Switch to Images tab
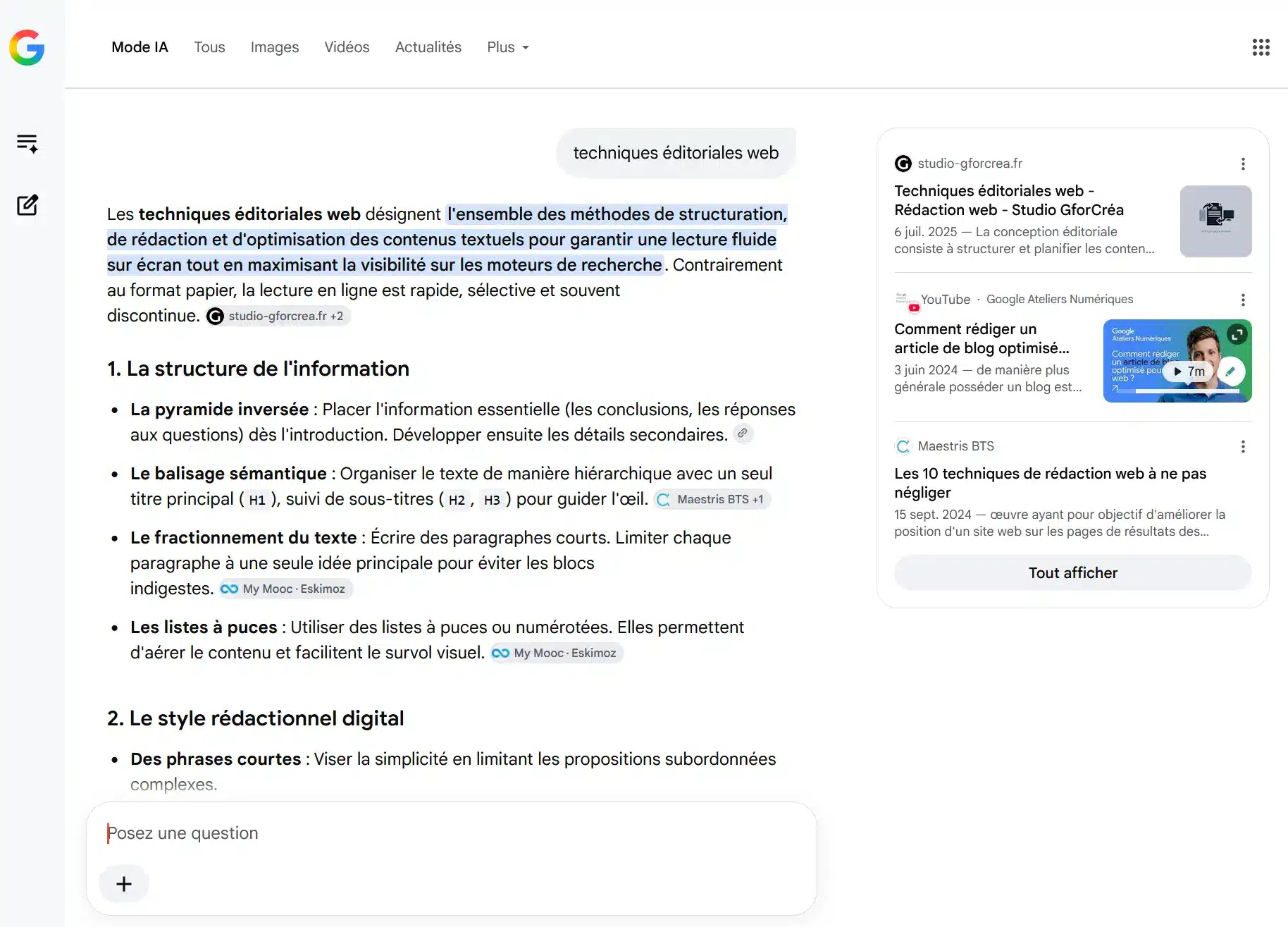1288x927 pixels. 275,47
